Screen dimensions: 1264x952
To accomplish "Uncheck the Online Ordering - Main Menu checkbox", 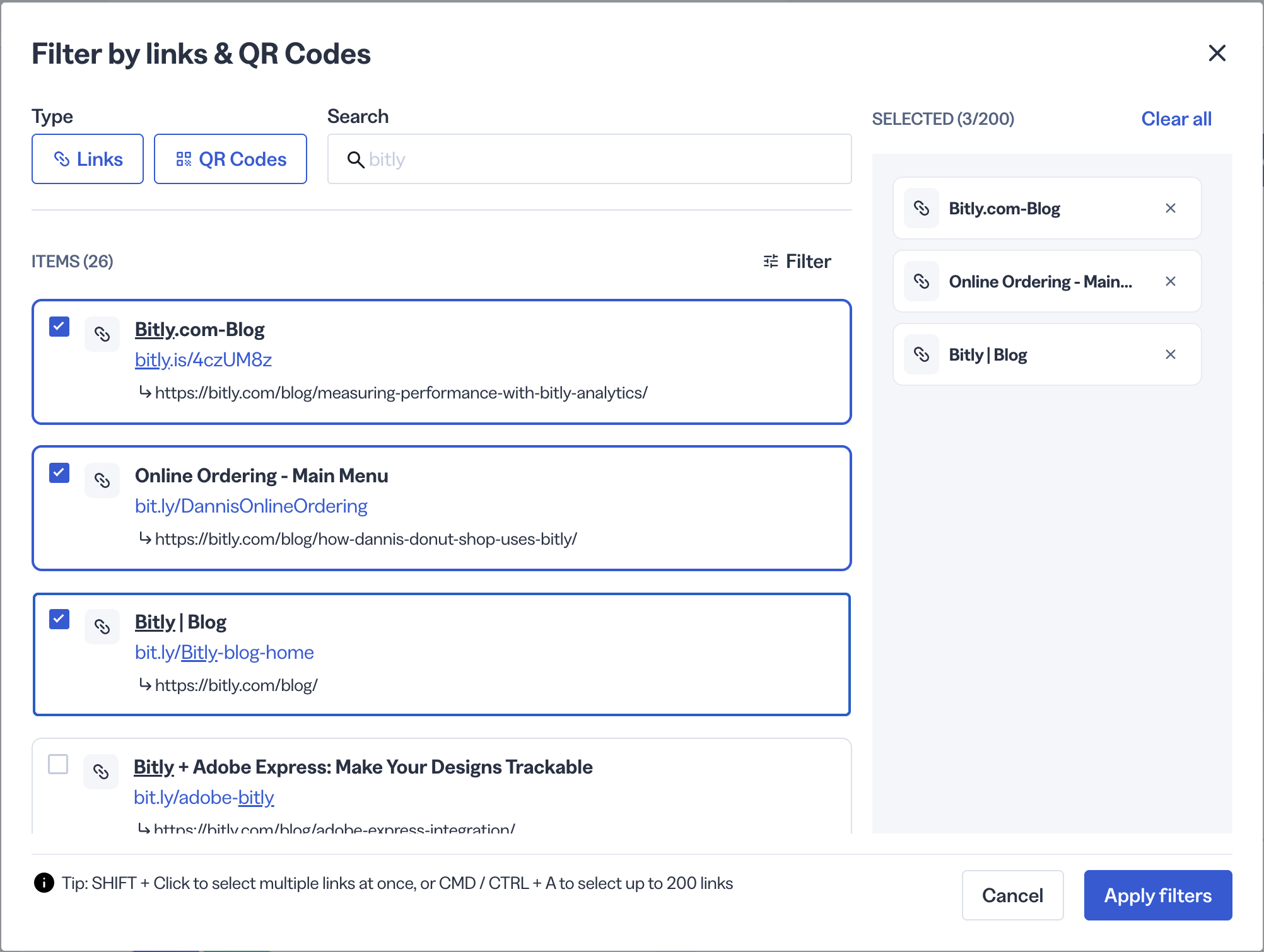I will coord(59,473).
